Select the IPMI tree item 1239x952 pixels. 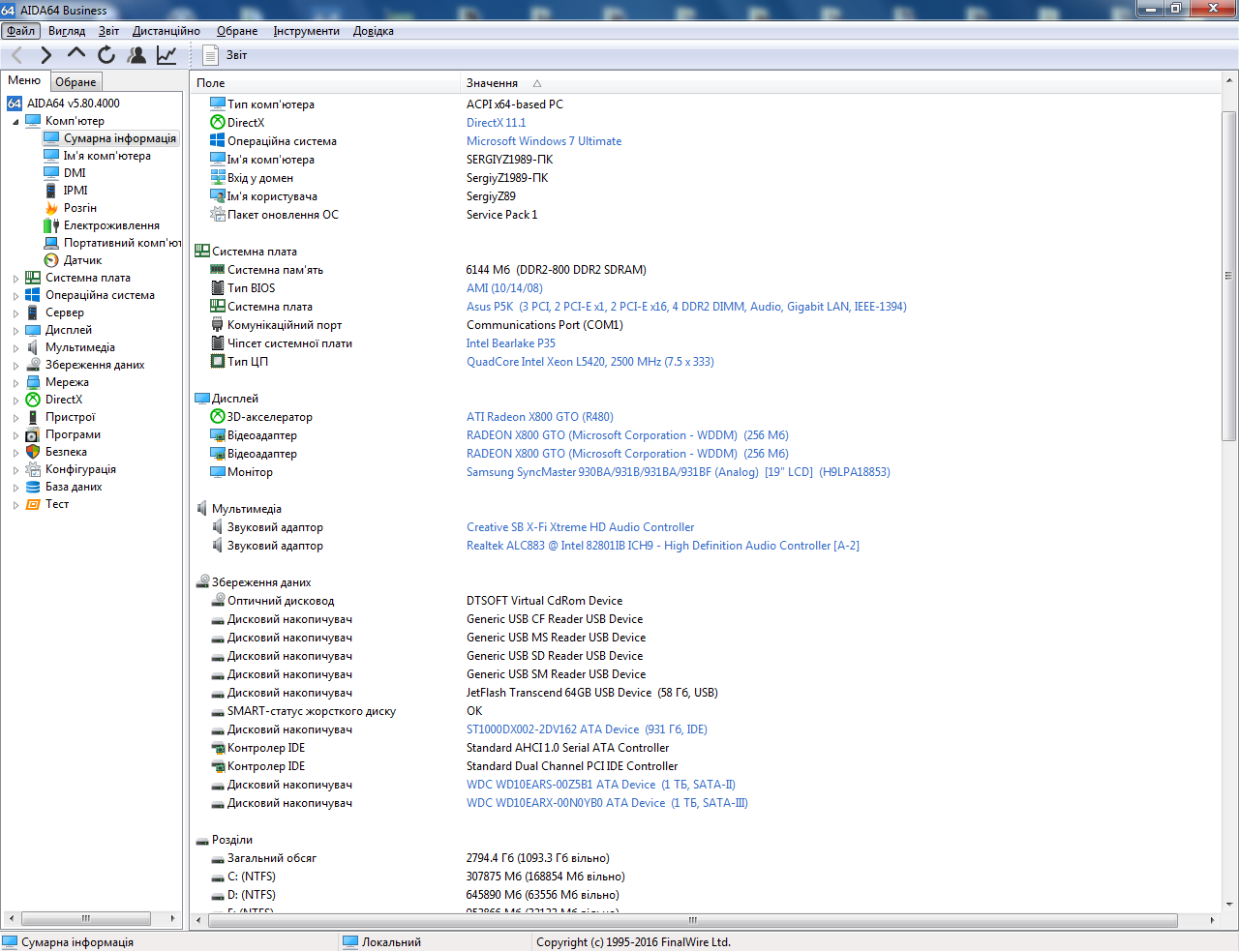[76, 191]
